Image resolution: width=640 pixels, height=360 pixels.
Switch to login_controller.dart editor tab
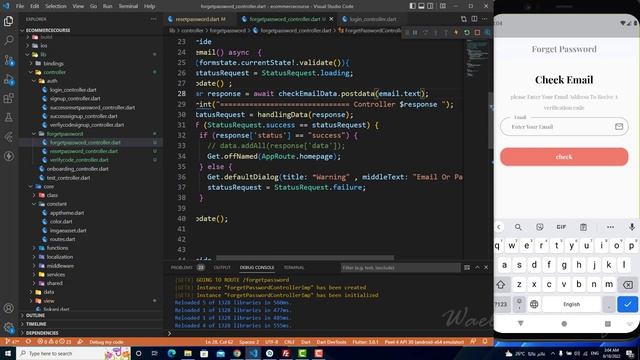[x=373, y=19]
